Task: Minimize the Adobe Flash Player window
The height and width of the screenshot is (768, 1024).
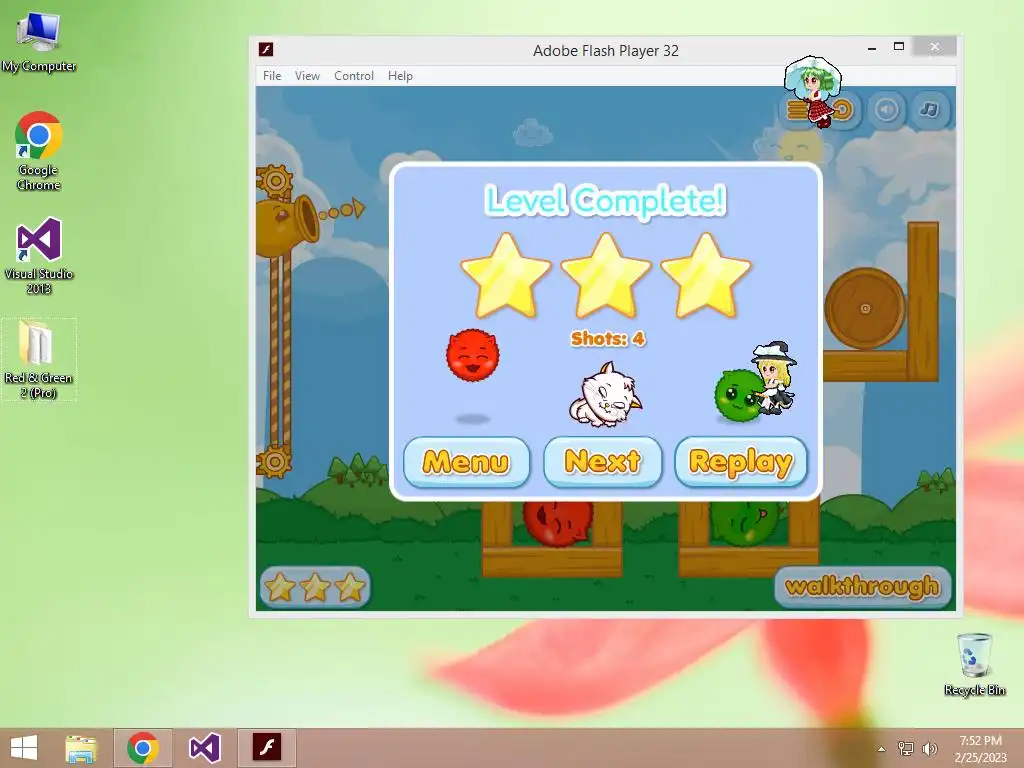Action: click(x=872, y=48)
